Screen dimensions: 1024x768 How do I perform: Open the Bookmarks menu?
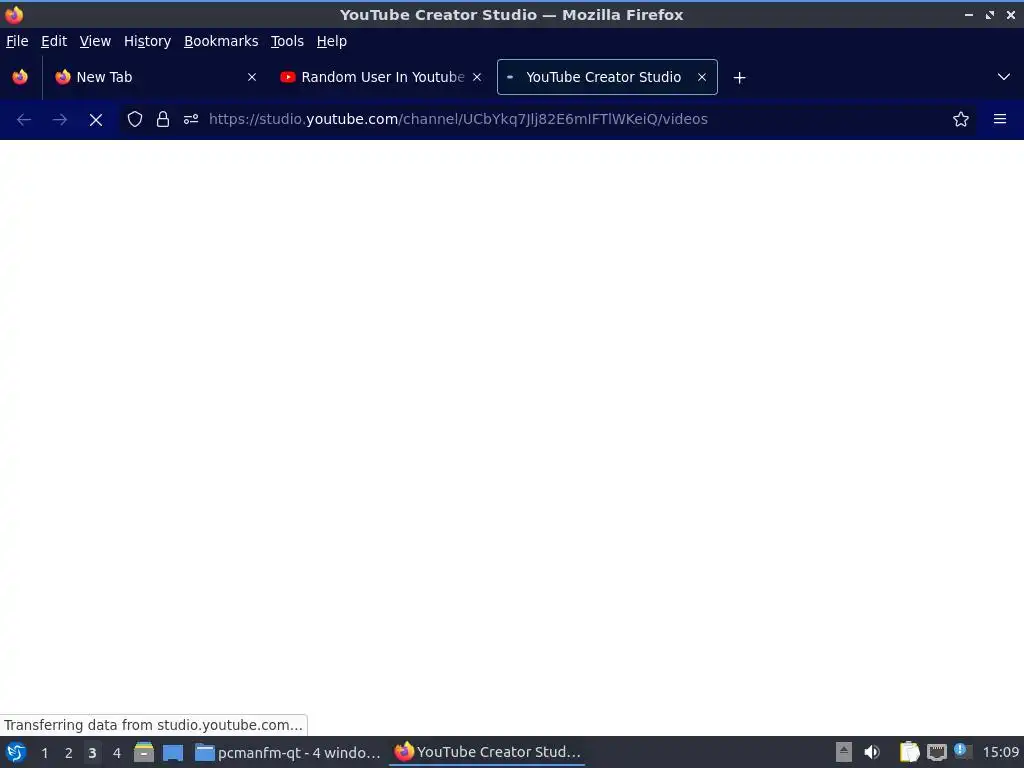coord(221,41)
